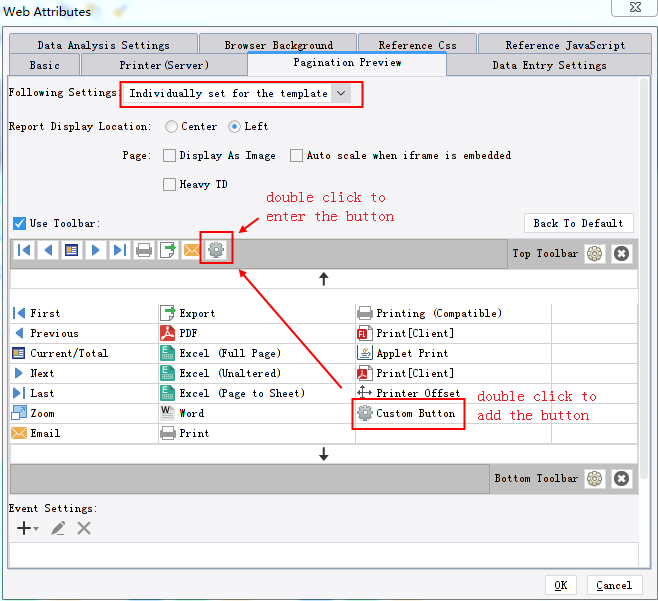Enable Display As Image checkbox
Image resolution: width=658 pixels, height=601 pixels.
coord(170,155)
